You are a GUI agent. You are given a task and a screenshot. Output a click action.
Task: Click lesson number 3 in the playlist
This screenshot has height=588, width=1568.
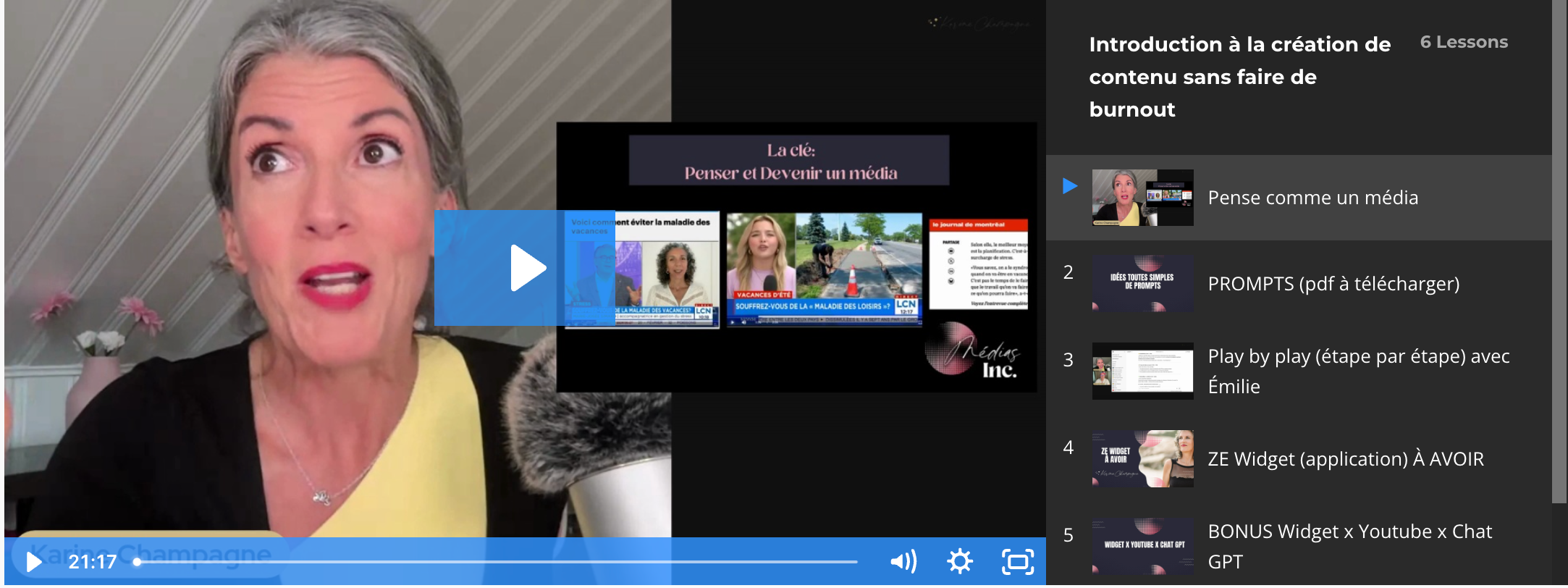[x=1068, y=360]
